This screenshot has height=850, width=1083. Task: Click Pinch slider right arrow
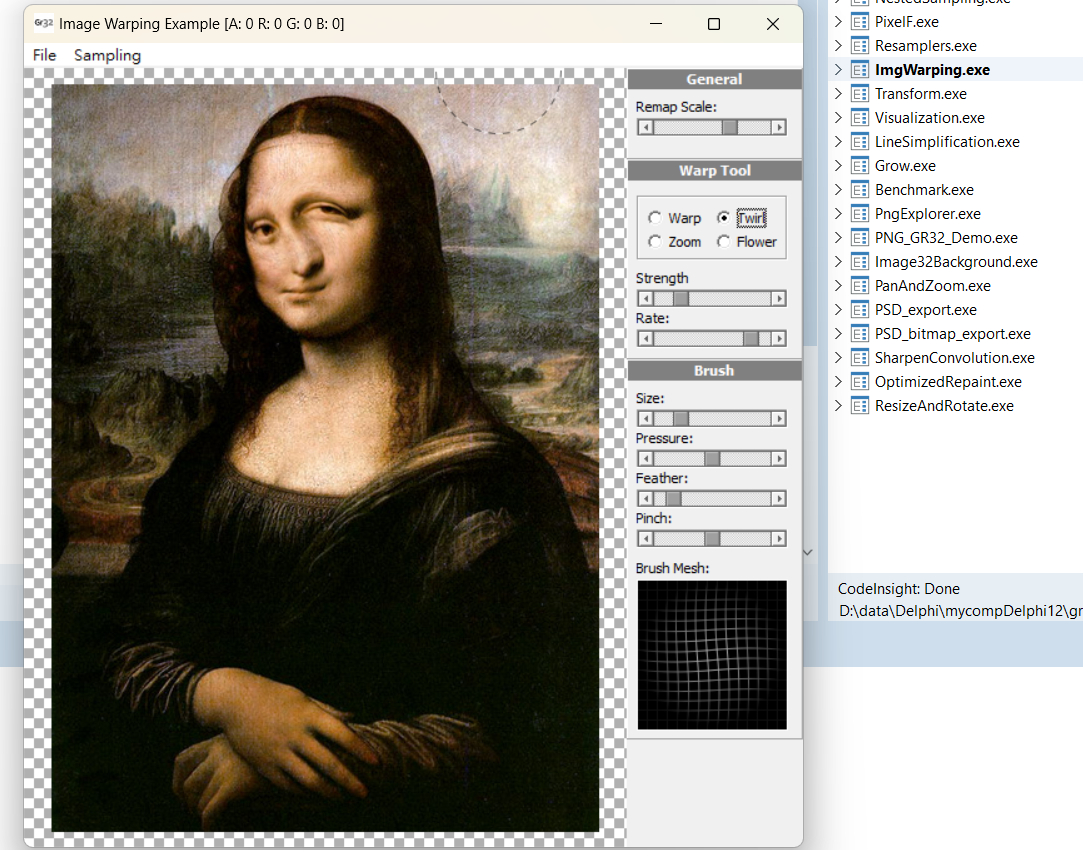click(779, 539)
